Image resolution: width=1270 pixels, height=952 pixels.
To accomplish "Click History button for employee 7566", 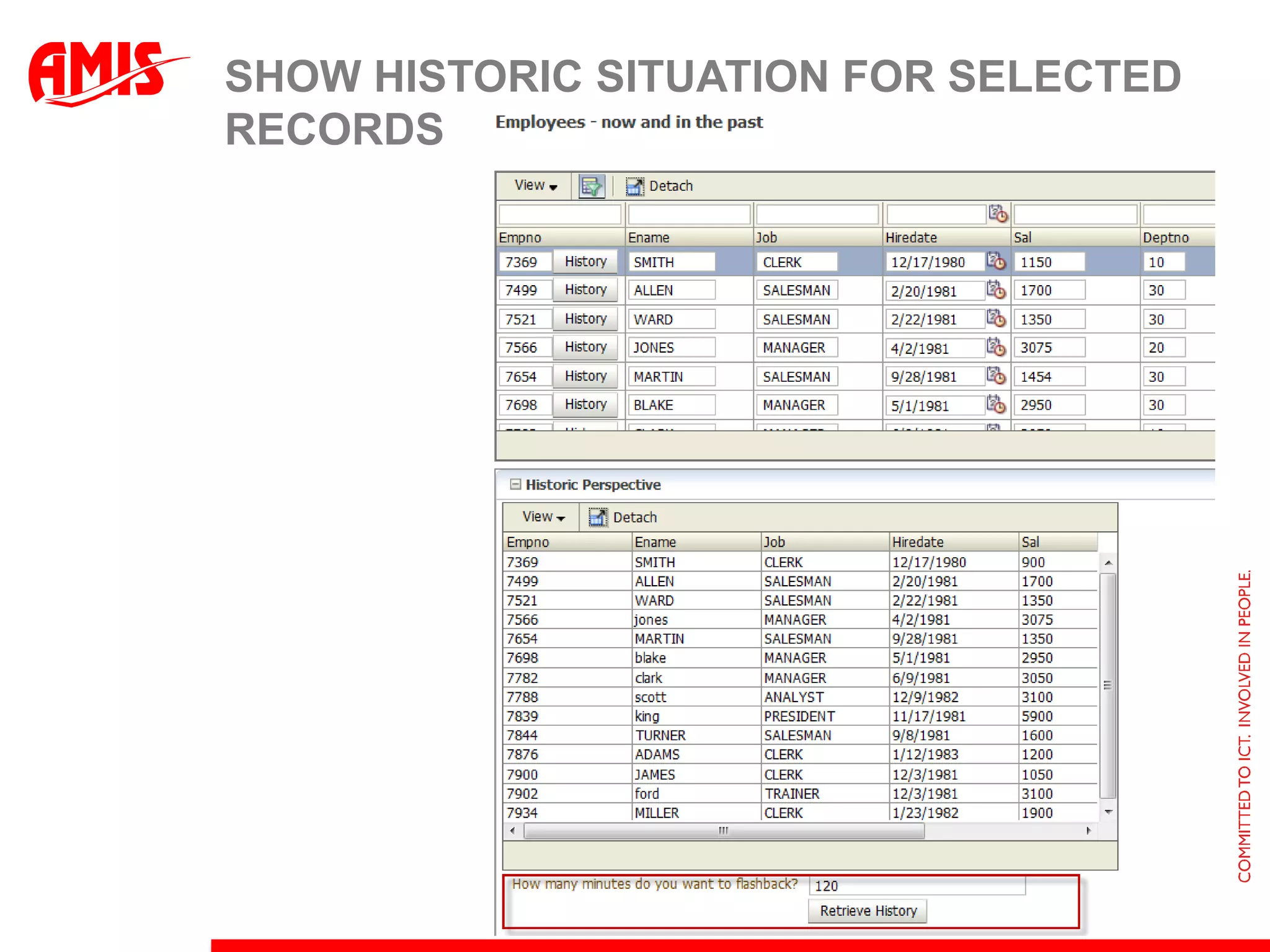I will coord(585,346).
